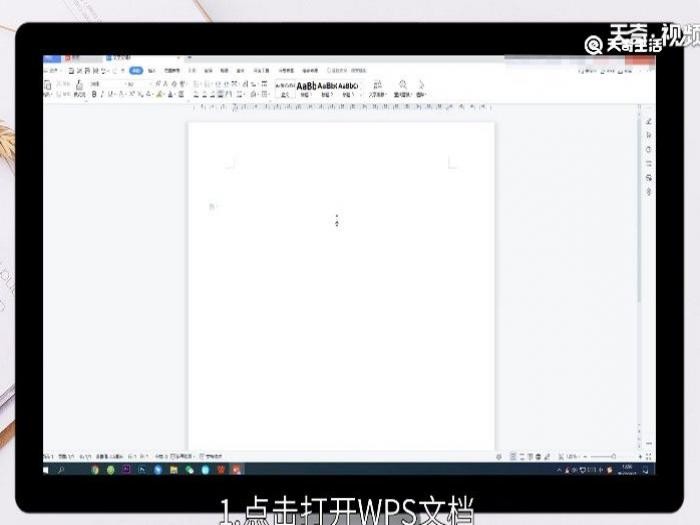Open the Select cursor tool dropdown
Viewport: 700px width, 525px height.
tap(421, 89)
